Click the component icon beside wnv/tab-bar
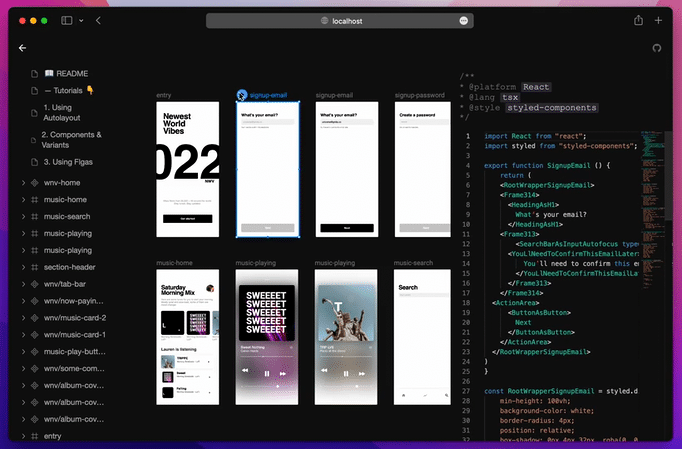 tap(35, 284)
